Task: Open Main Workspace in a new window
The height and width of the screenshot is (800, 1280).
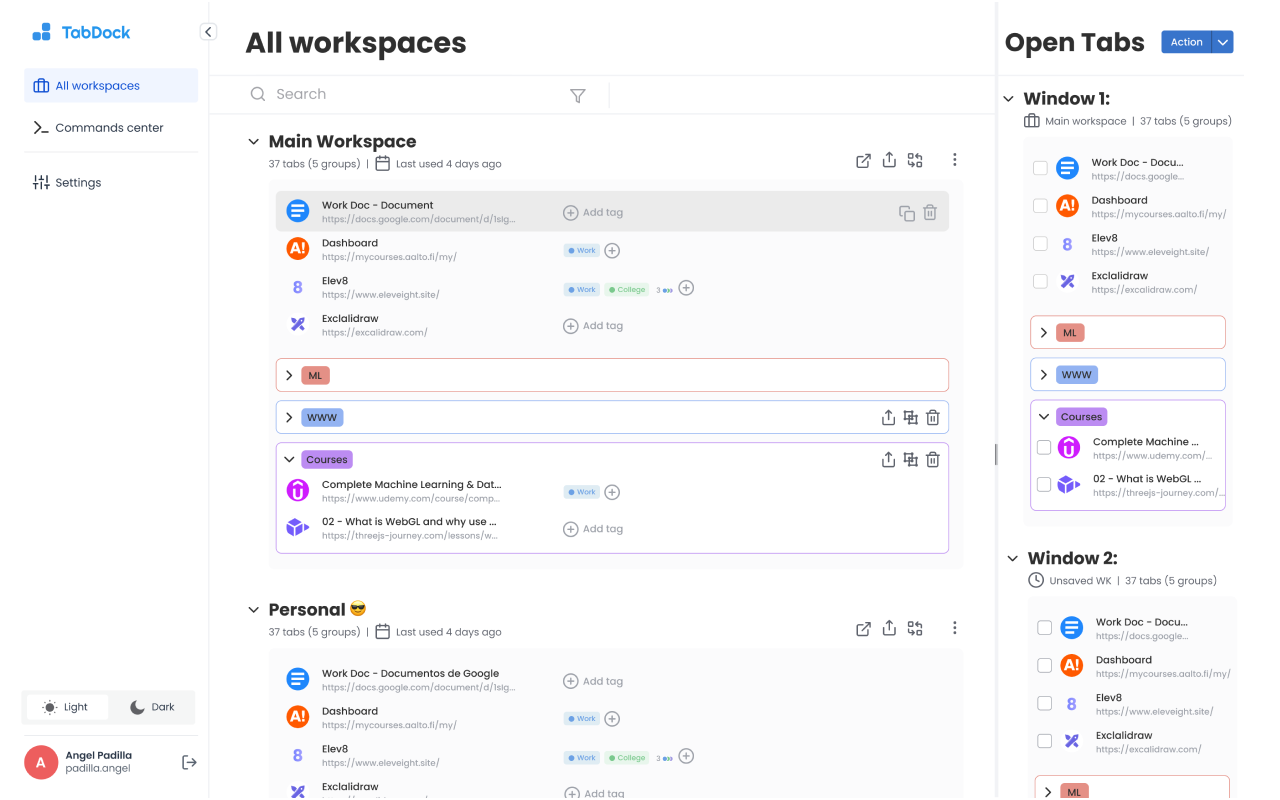Action: (x=863, y=160)
